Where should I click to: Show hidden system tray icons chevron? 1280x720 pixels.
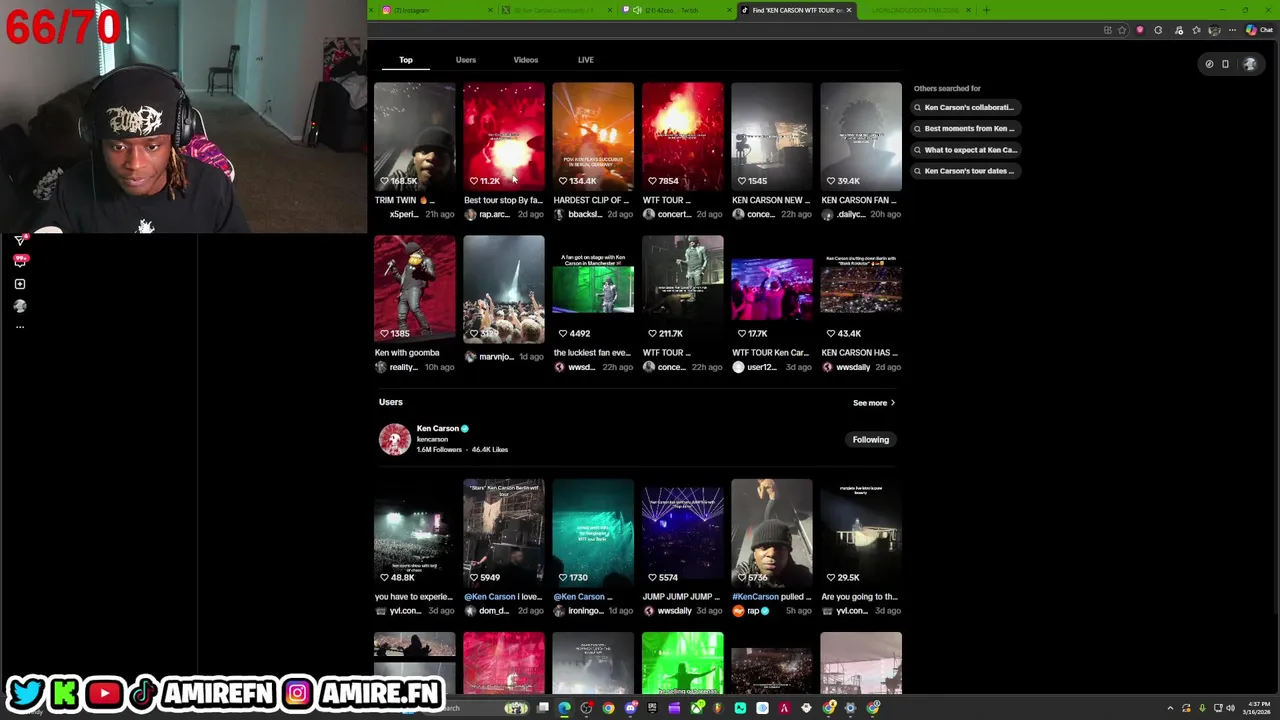[1171, 708]
